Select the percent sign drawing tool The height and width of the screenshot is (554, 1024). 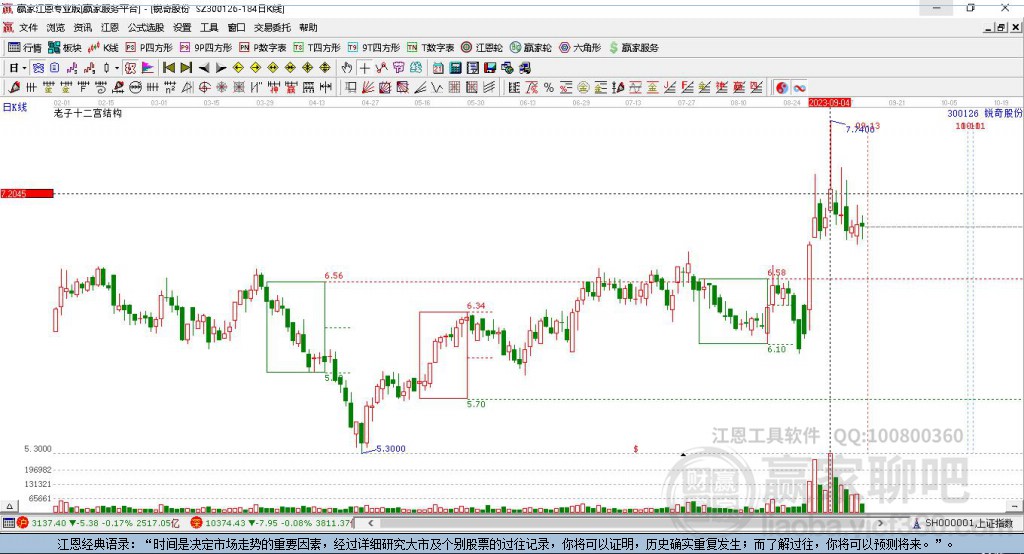[x=549, y=88]
